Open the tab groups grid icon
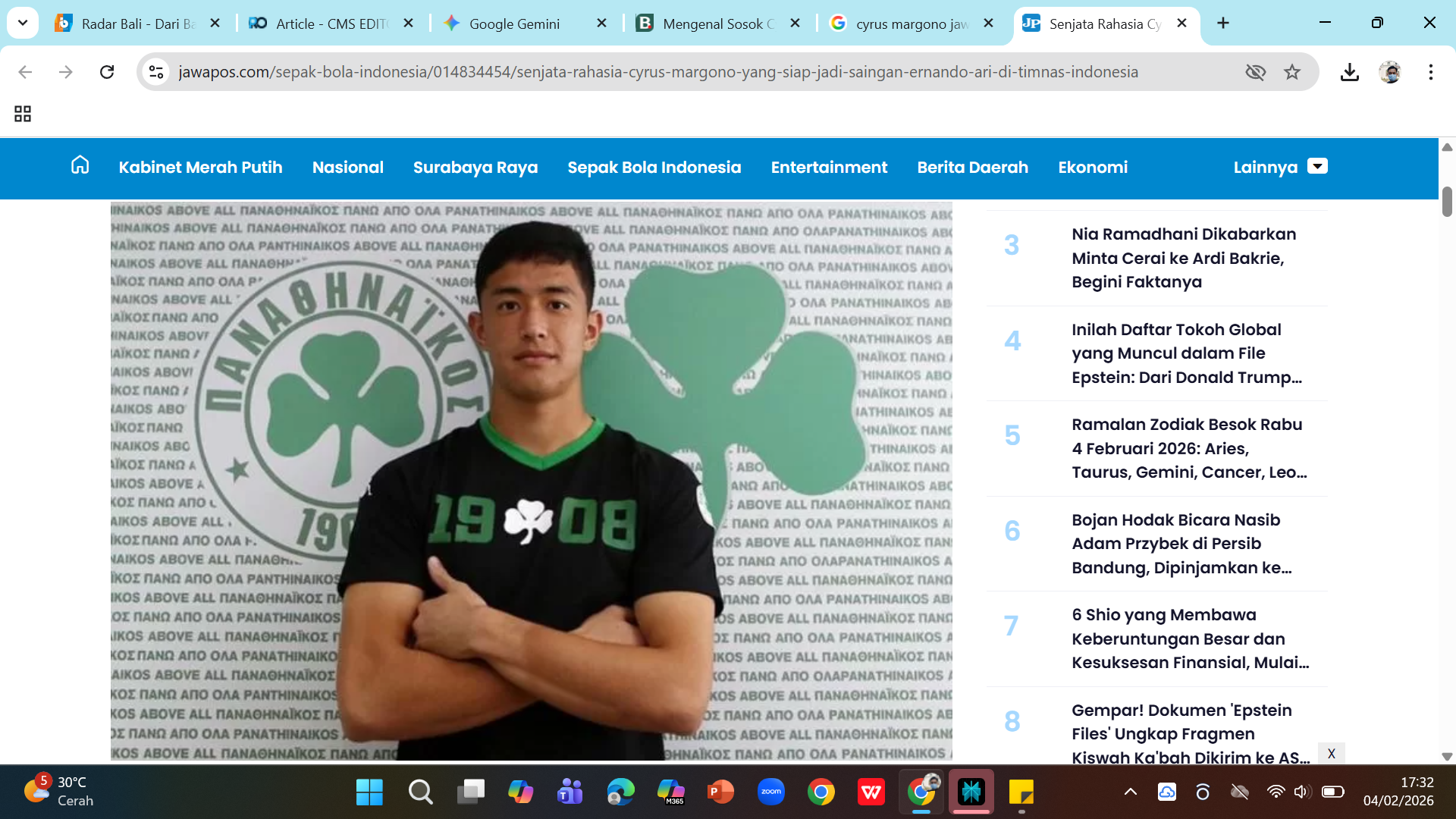The width and height of the screenshot is (1456, 819). (x=23, y=114)
